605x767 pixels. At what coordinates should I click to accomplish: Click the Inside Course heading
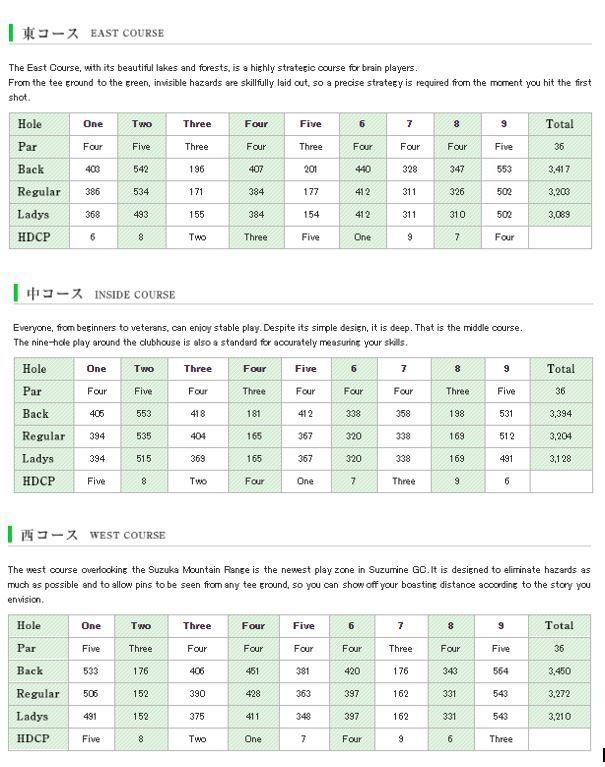tap(98, 294)
